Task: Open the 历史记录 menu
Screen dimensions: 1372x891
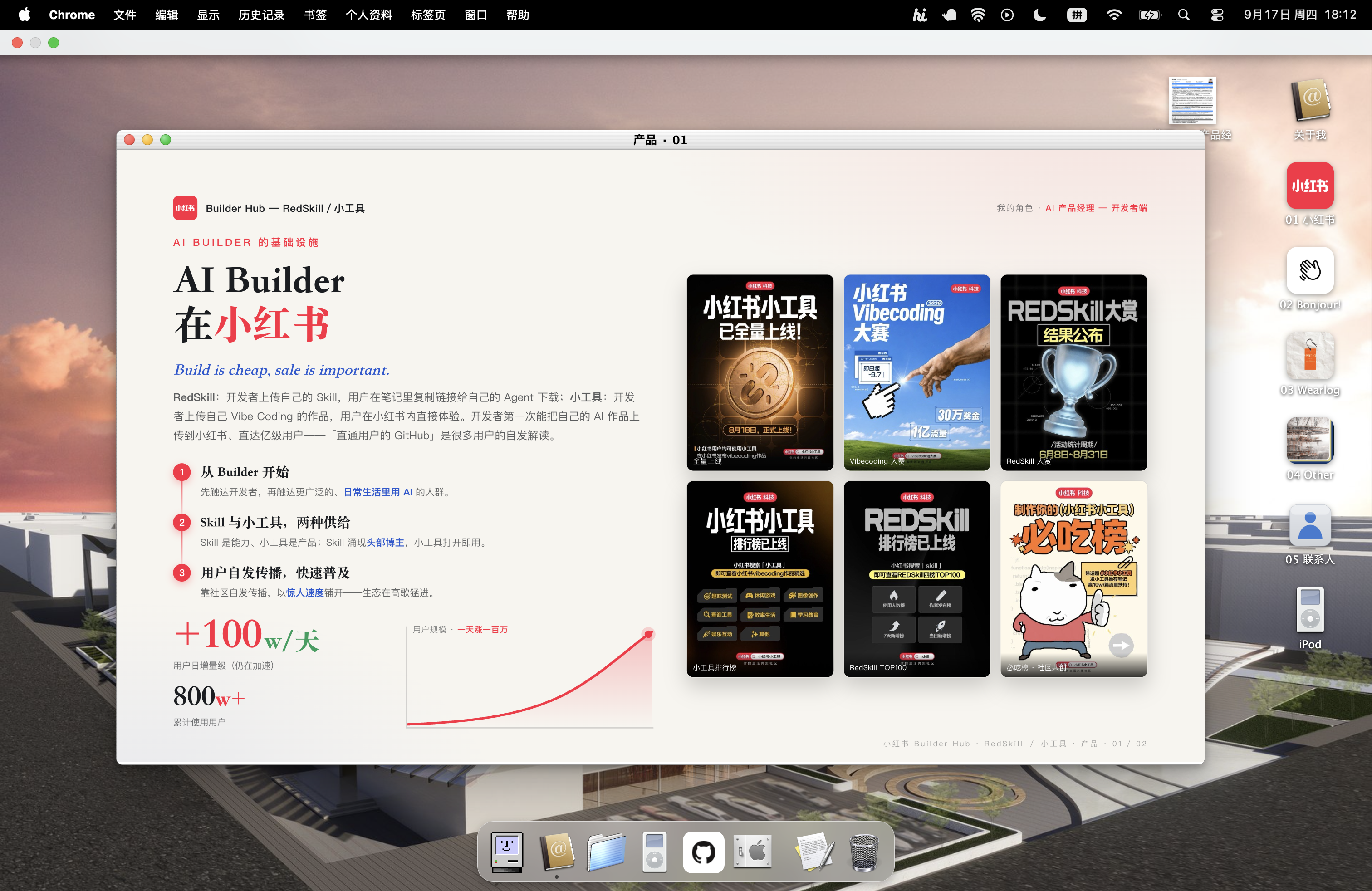Action: point(262,15)
